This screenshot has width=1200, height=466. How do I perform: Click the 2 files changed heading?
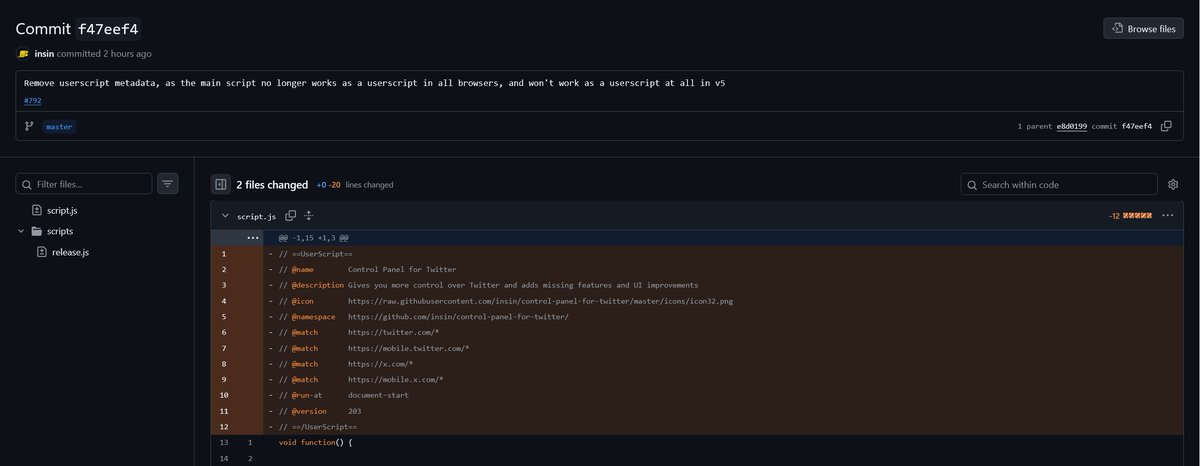(272, 184)
